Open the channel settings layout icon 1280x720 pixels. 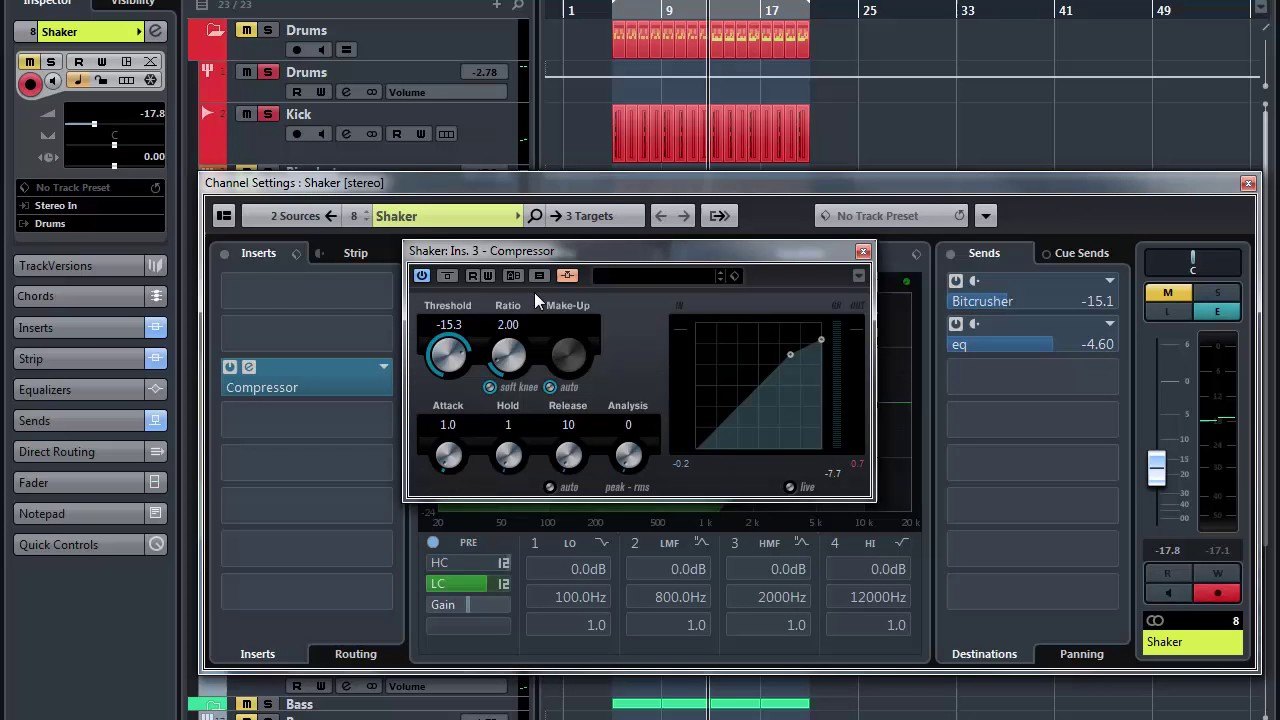(224, 216)
